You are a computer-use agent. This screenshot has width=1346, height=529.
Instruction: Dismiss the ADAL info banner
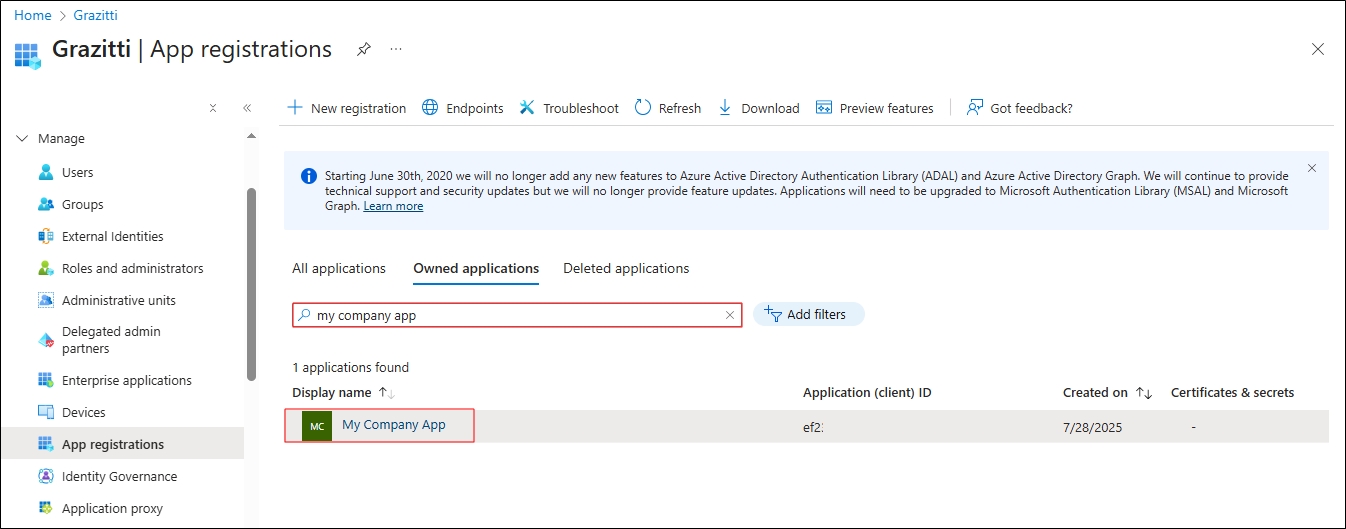pos(1312,168)
